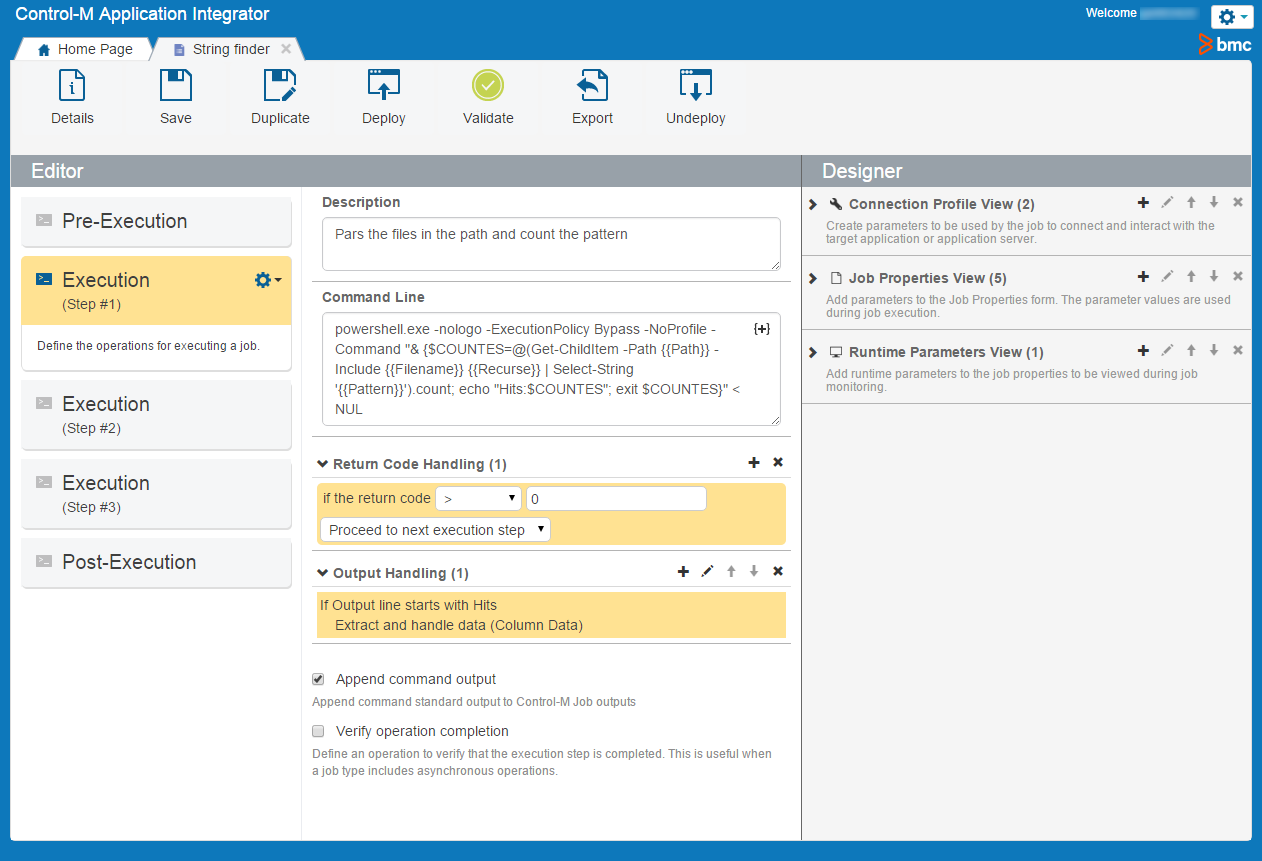Select the 'If Output line starts with Hits' rule
Viewport: 1262px width, 861px height.
[x=408, y=605]
